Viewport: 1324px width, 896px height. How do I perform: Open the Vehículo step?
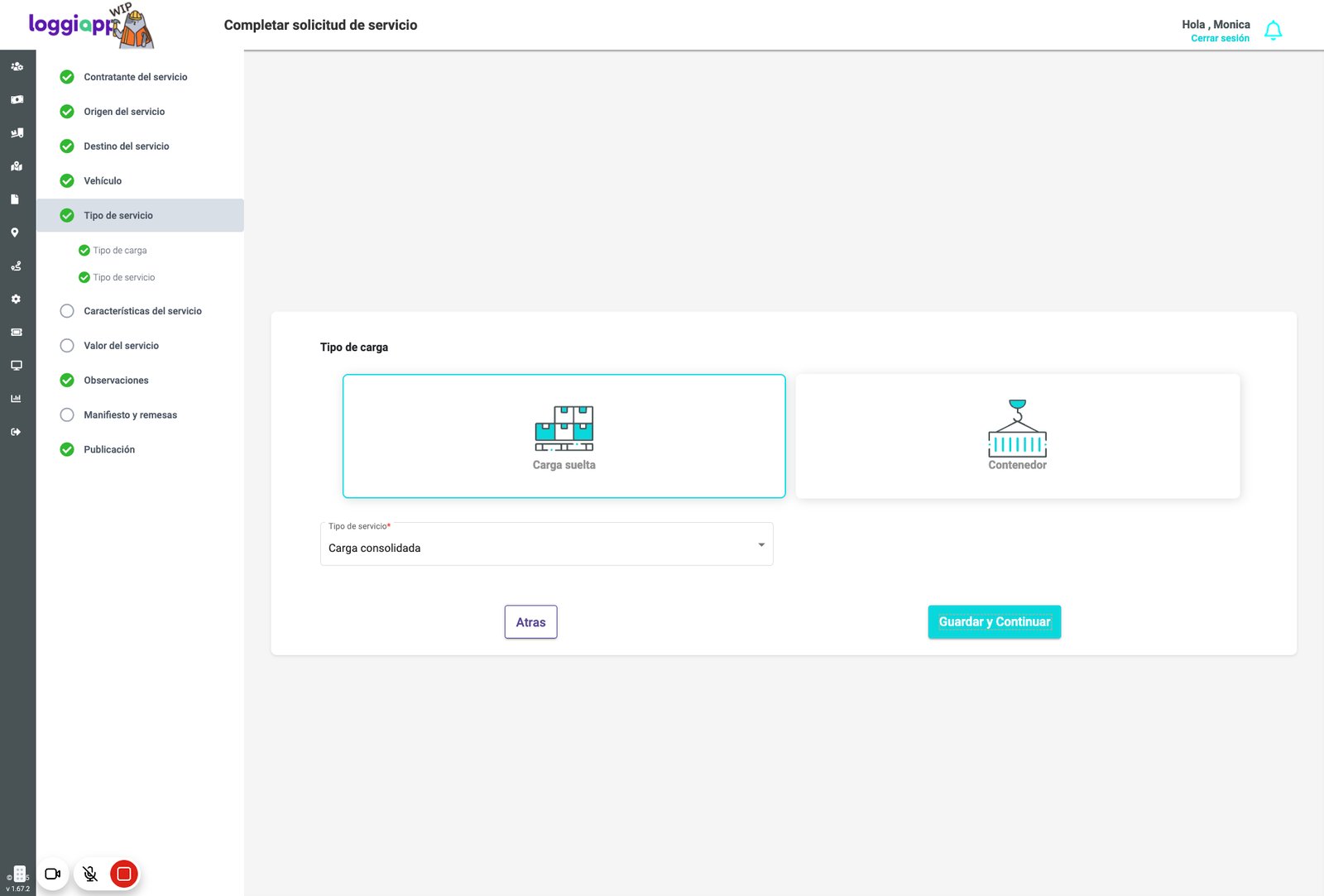[141, 181]
